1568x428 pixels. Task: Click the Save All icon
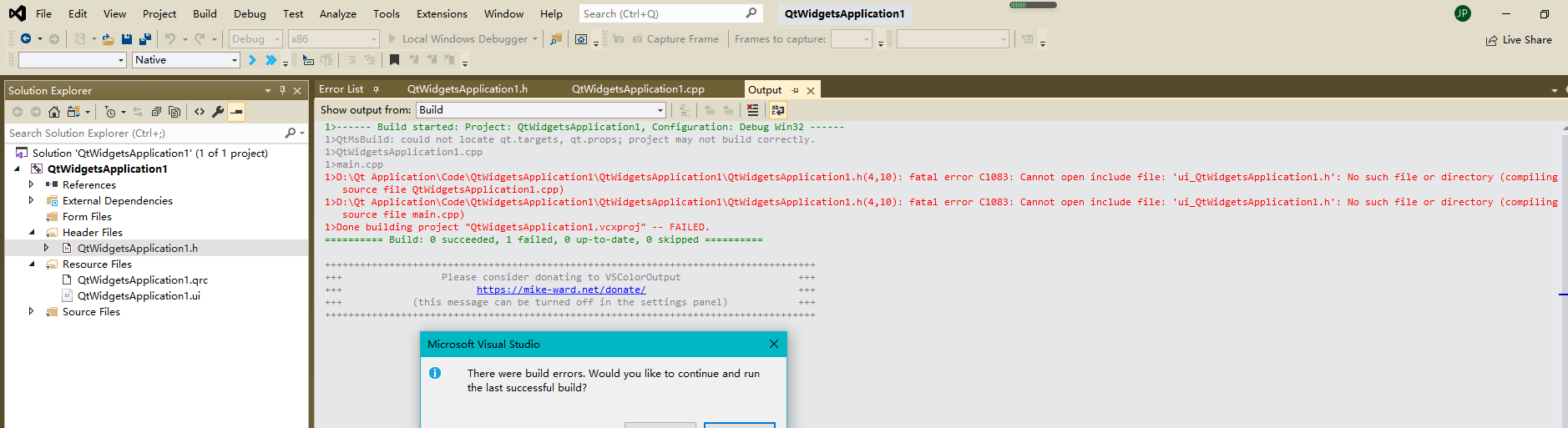(x=144, y=38)
